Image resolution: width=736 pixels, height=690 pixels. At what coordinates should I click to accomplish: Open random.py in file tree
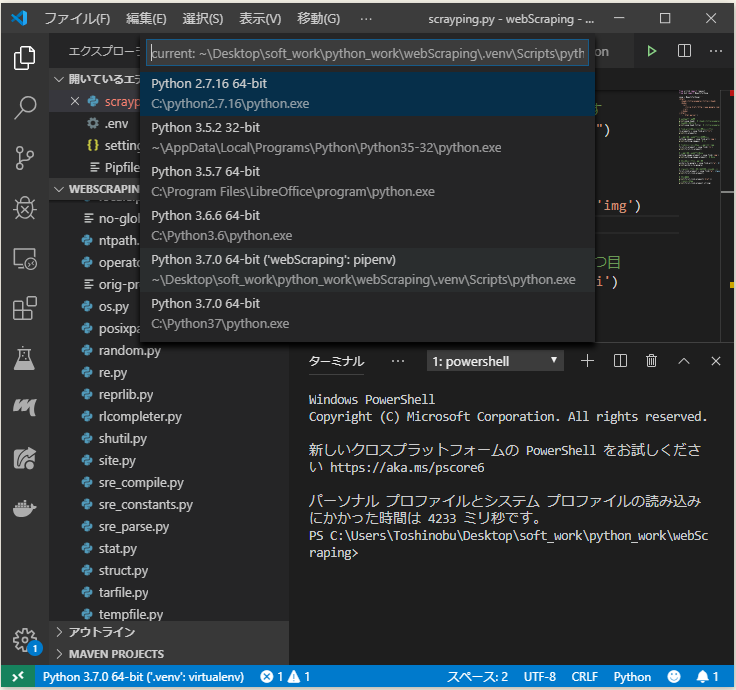(129, 351)
